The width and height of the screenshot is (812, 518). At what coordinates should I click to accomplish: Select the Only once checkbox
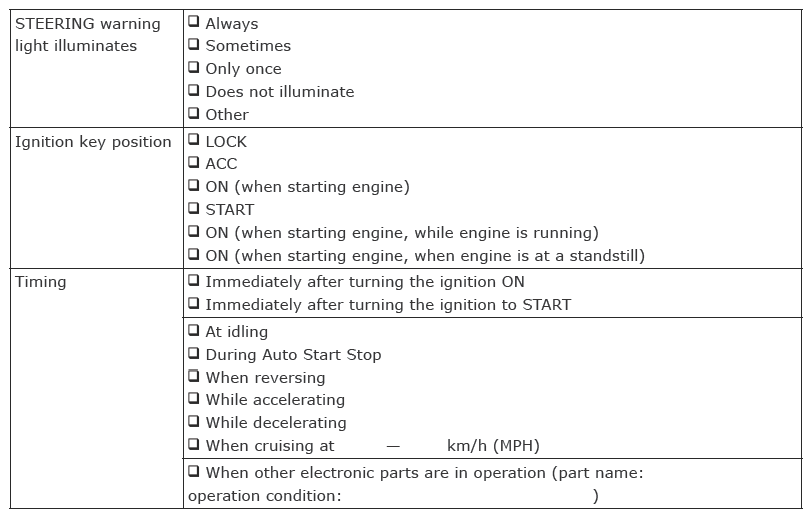point(194,67)
